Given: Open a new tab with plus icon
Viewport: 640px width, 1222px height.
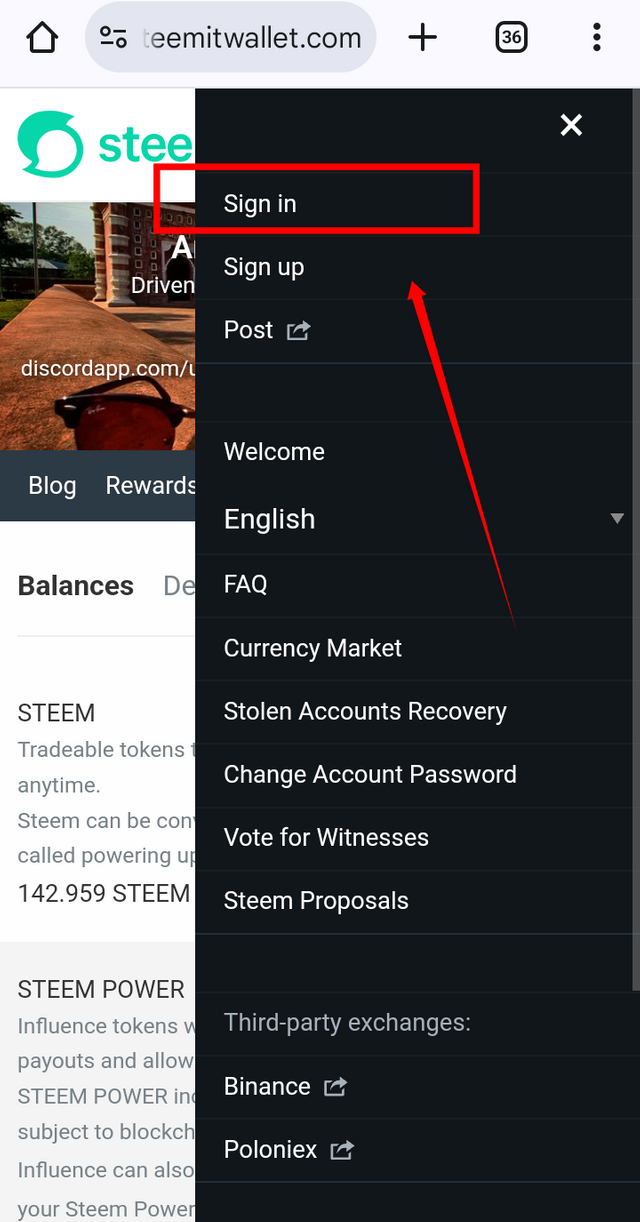Looking at the screenshot, I should tap(423, 39).
